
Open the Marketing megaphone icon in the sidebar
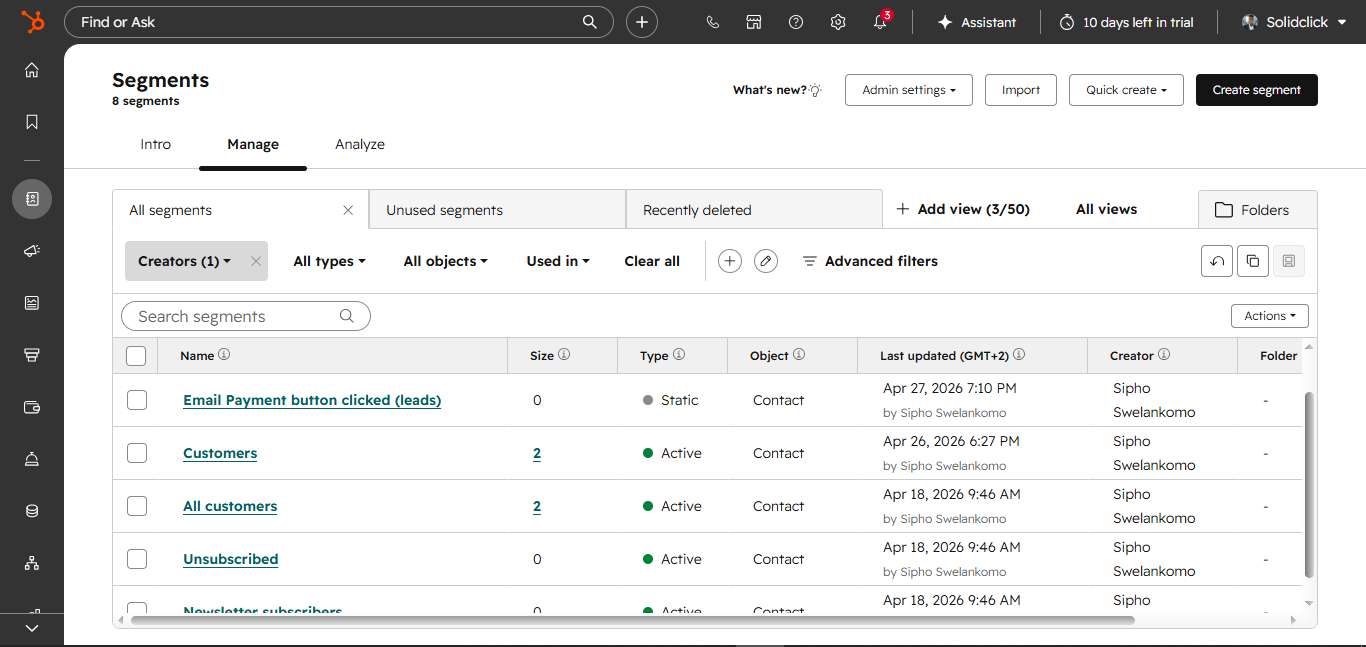(x=32, y=251)
